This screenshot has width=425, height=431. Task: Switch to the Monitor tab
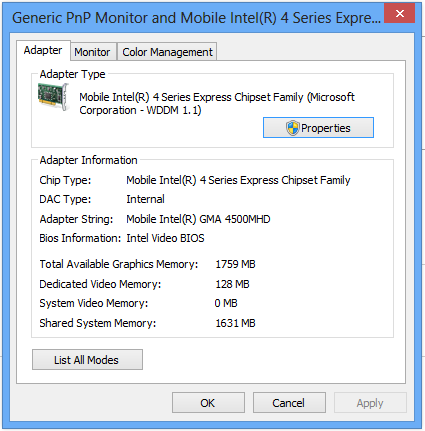(92, 52)
